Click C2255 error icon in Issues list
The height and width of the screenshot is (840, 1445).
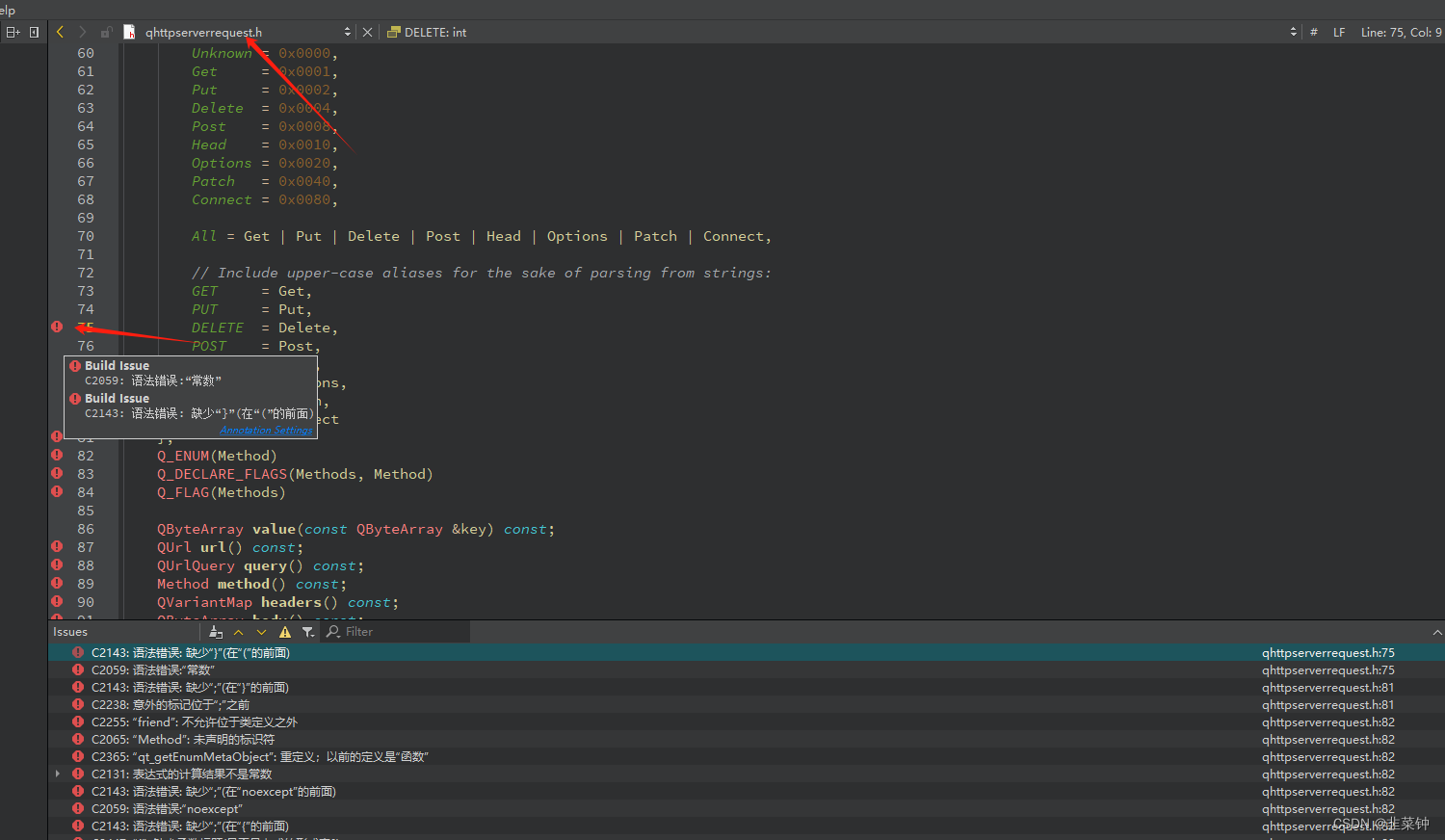click(78, 722)
